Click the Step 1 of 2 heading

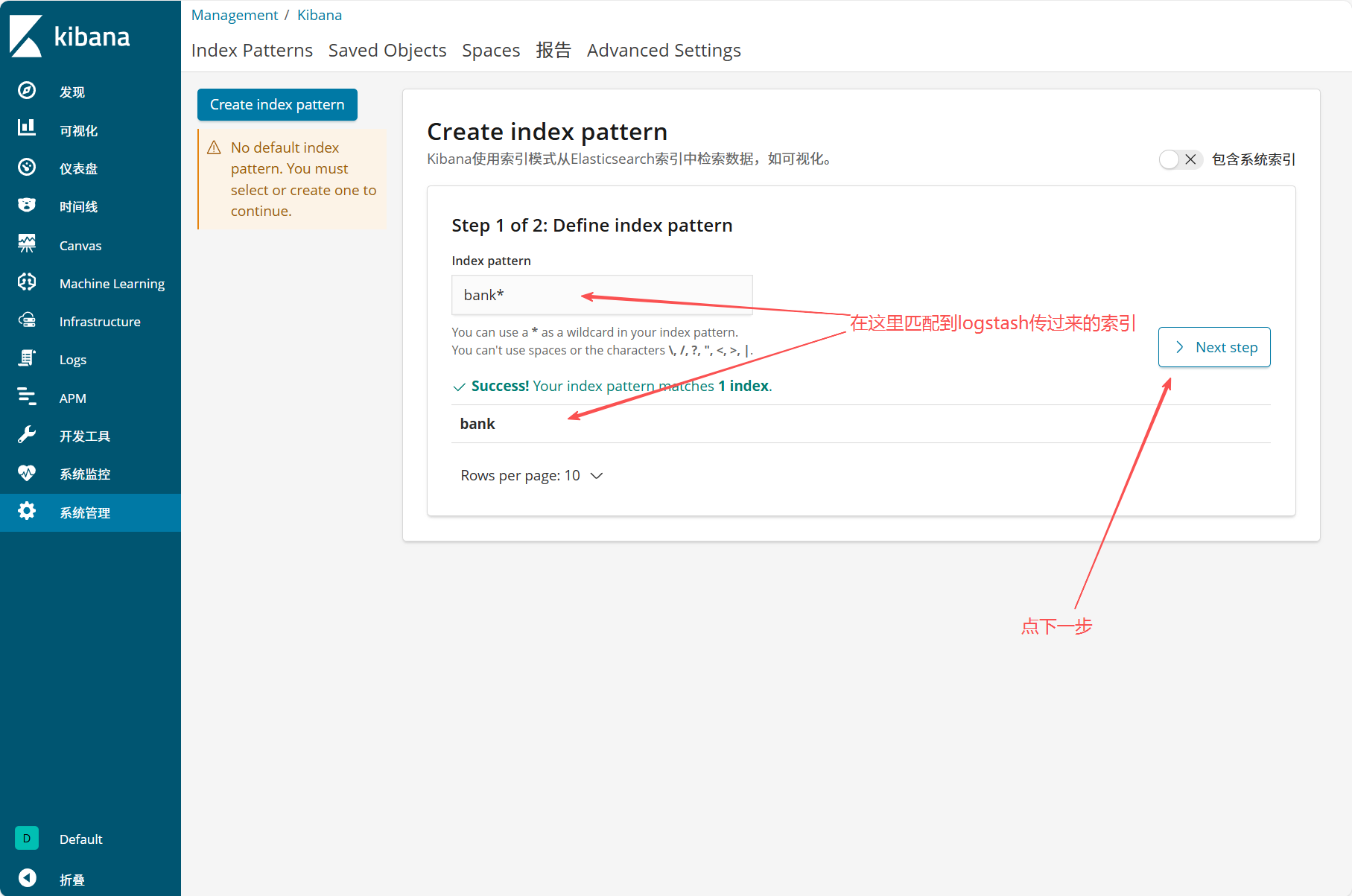pyautogui.click(x=592, y=225)
